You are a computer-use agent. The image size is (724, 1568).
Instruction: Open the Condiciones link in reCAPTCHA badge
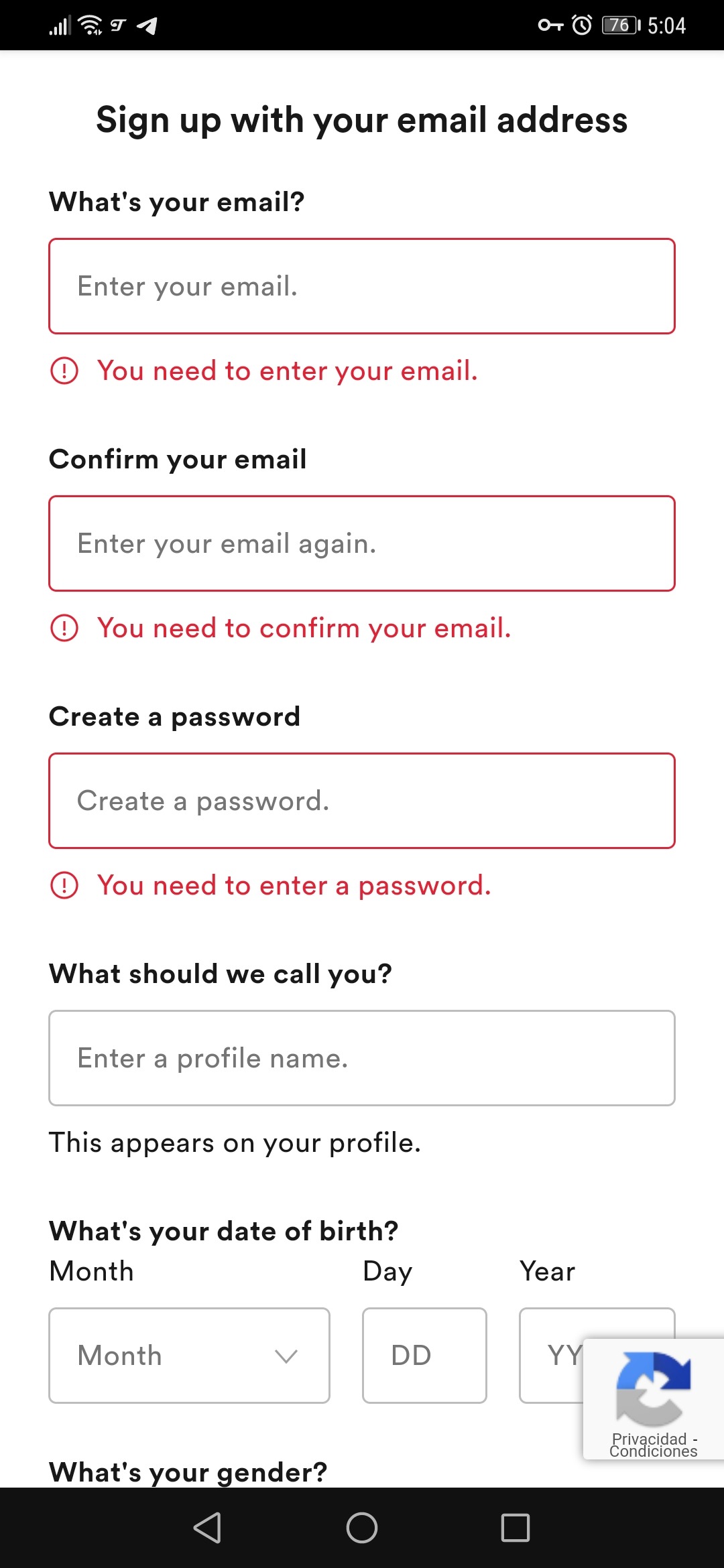(x=653, y=1452)
